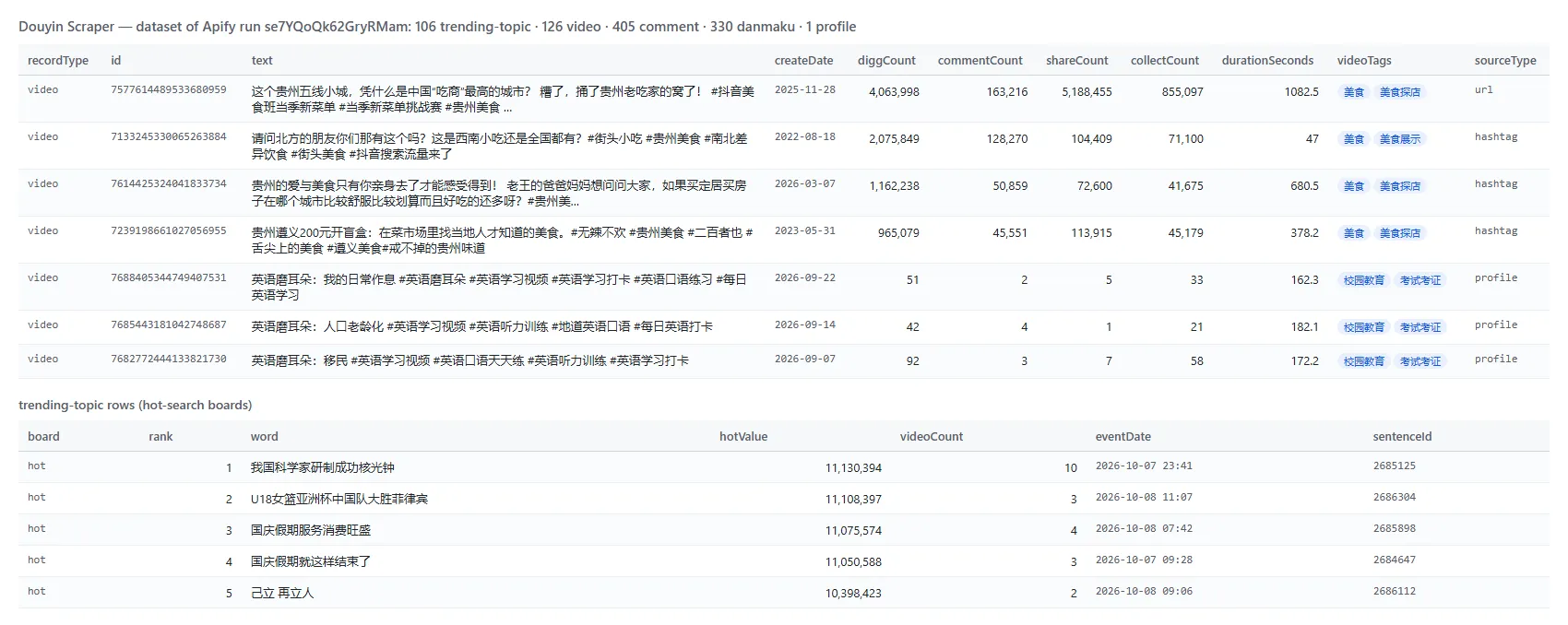1568x625 pixels.
Task: Click 考试考证 tag in the 172.2 duration row
Action: pos(1420,361)
